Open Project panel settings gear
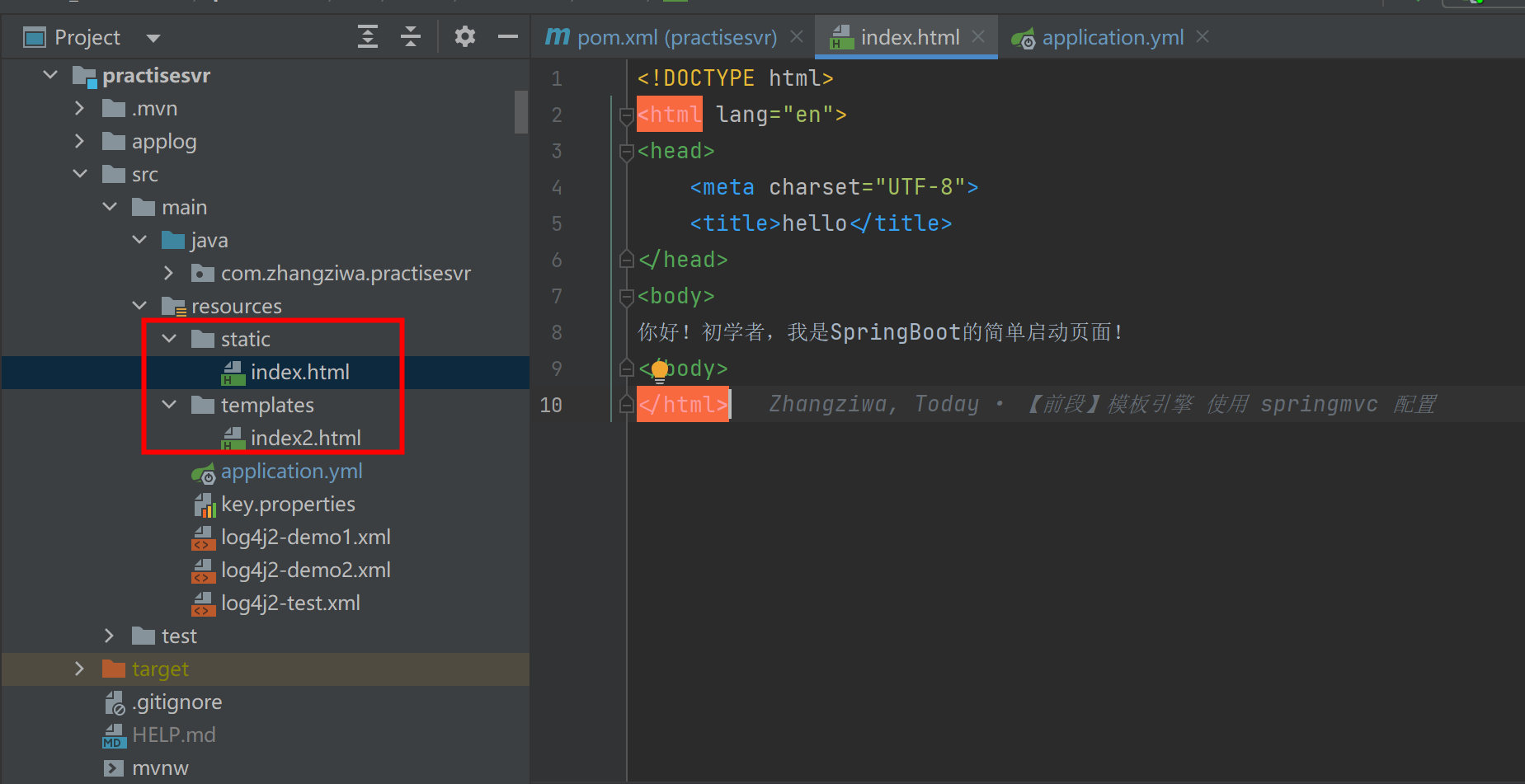Viewport: 1525px width, 784px height. click(x=465, y=36)
